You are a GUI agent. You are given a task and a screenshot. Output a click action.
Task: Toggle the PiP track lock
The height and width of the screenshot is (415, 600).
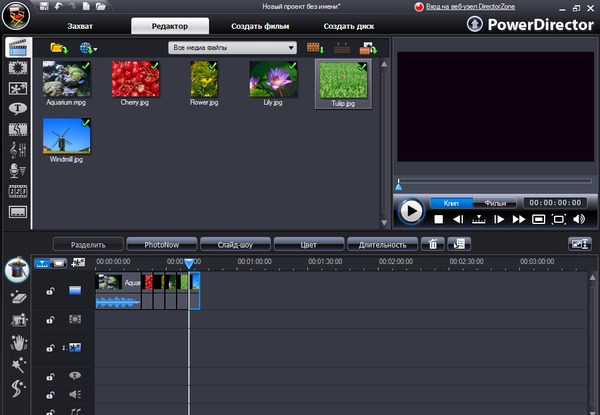click(x=50, y=348)
